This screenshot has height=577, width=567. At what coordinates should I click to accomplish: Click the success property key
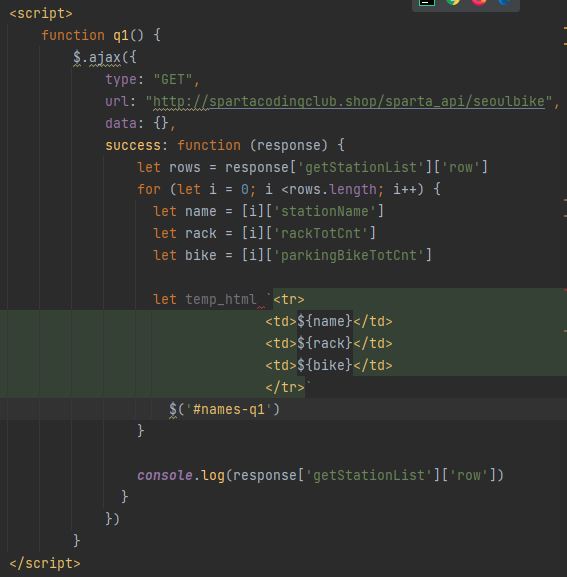tap(133, 145)
